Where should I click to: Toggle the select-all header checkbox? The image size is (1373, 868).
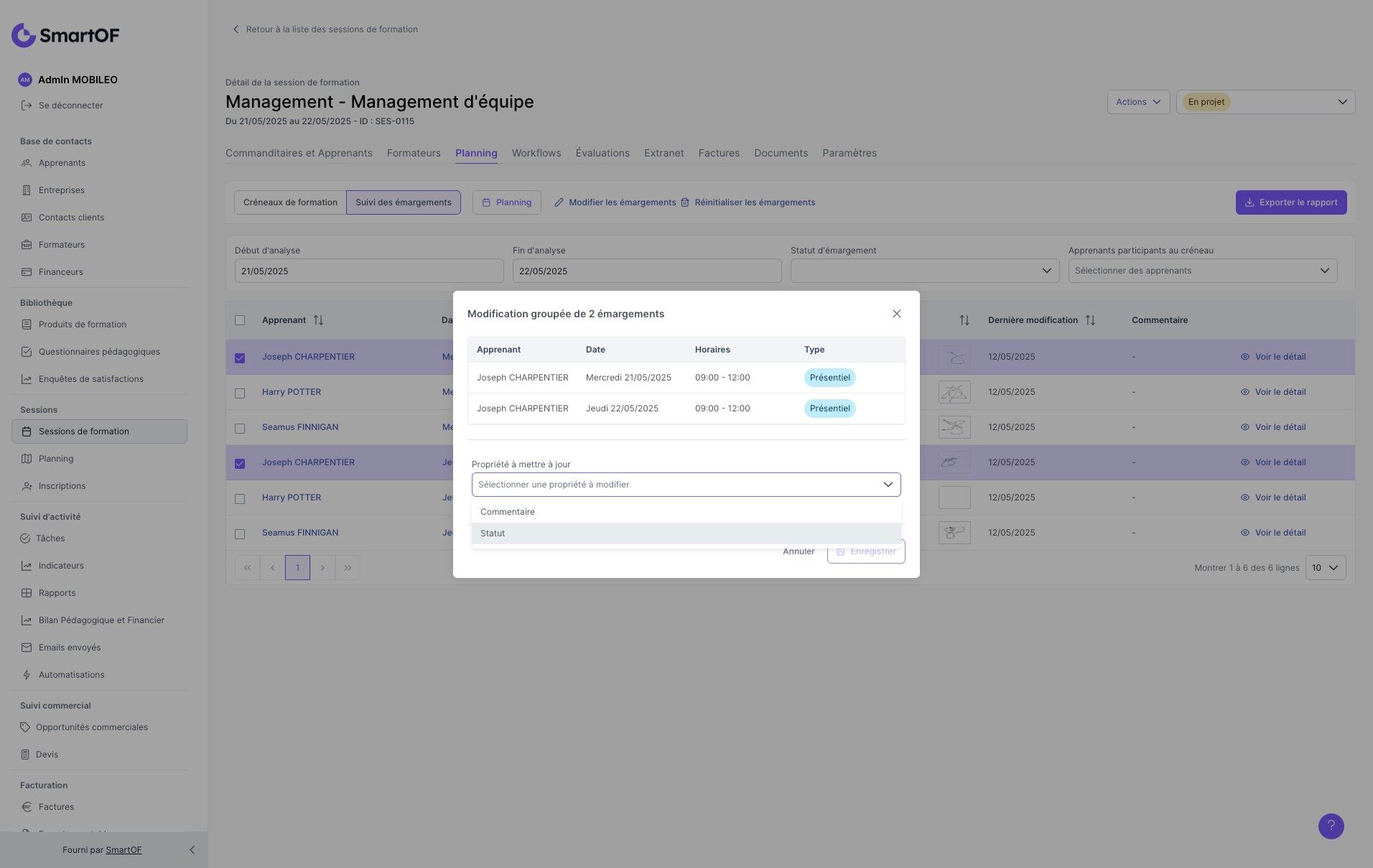240,320
